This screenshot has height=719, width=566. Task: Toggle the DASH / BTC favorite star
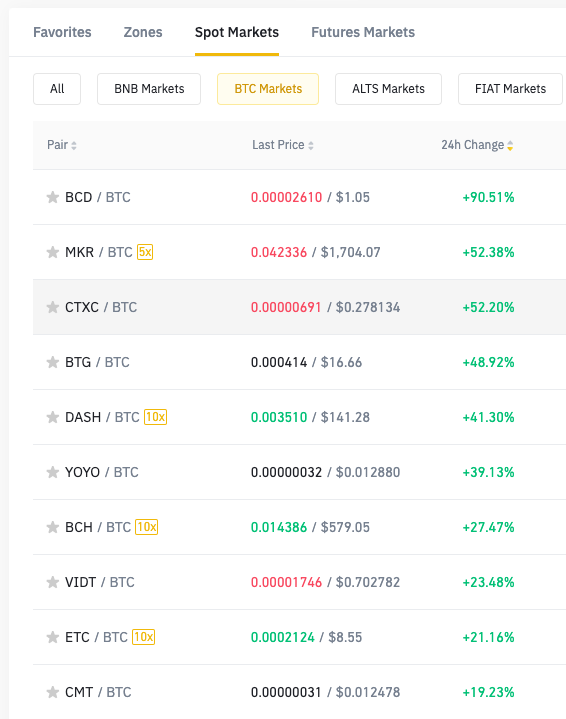click(x=53, y=417)
